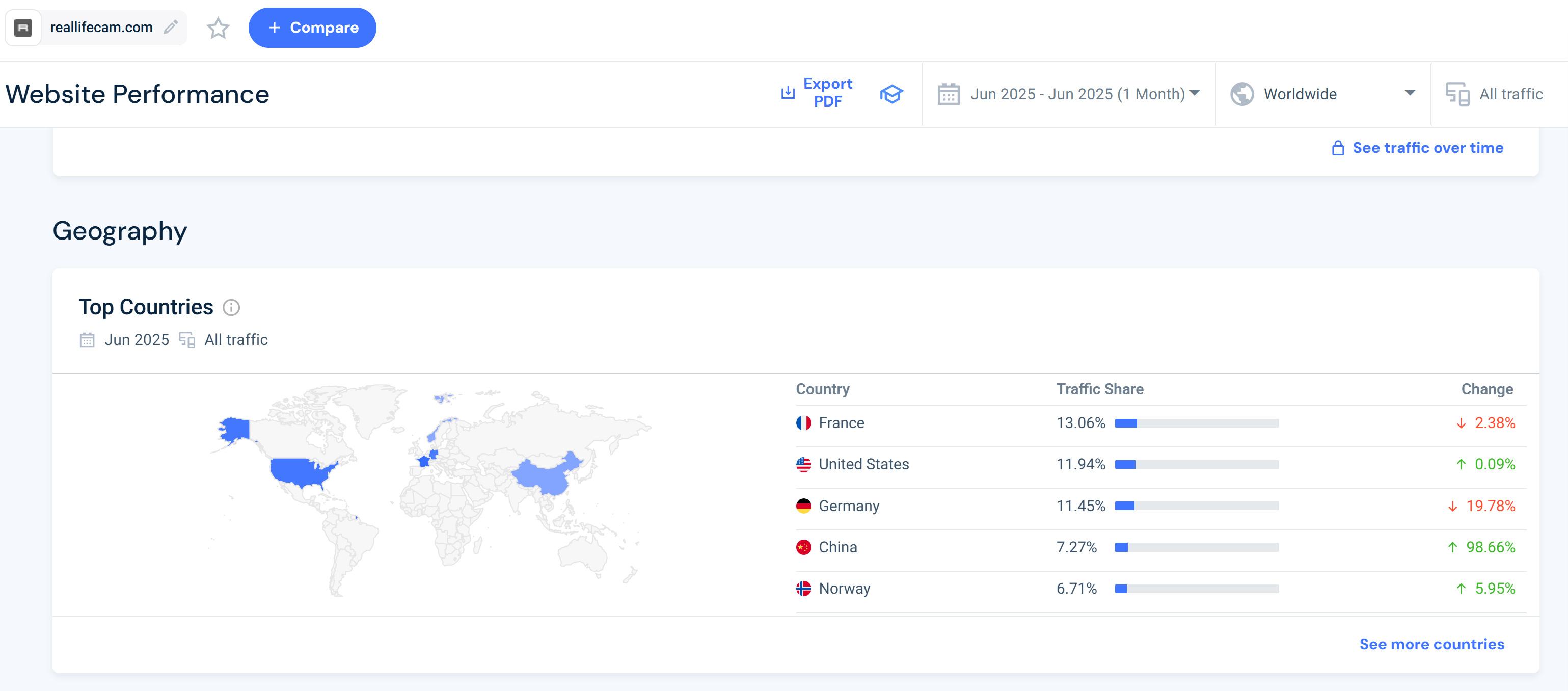Click the graduation cap learning icon

890,94
